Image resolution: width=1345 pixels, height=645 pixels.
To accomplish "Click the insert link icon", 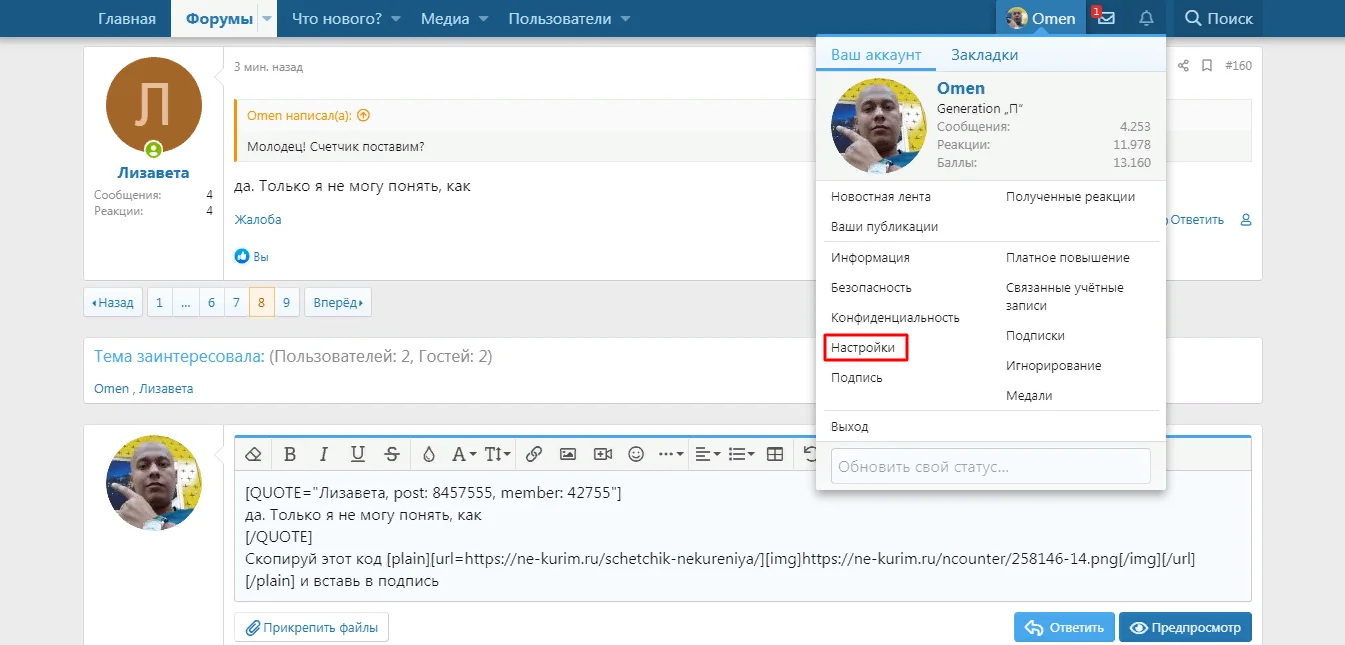I will tap(534, 454).
